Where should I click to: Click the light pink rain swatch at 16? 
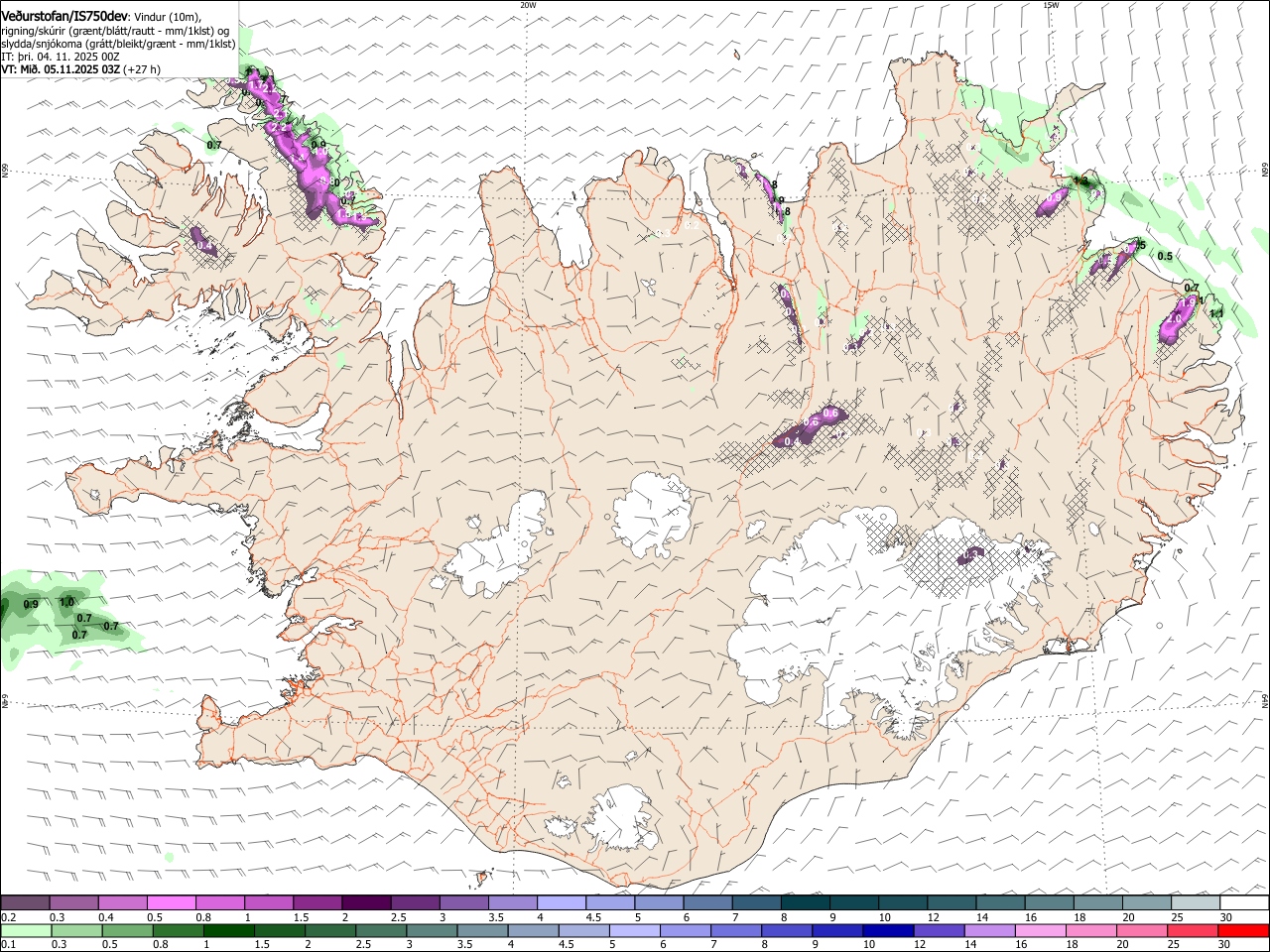click(x=1040, y=931)
